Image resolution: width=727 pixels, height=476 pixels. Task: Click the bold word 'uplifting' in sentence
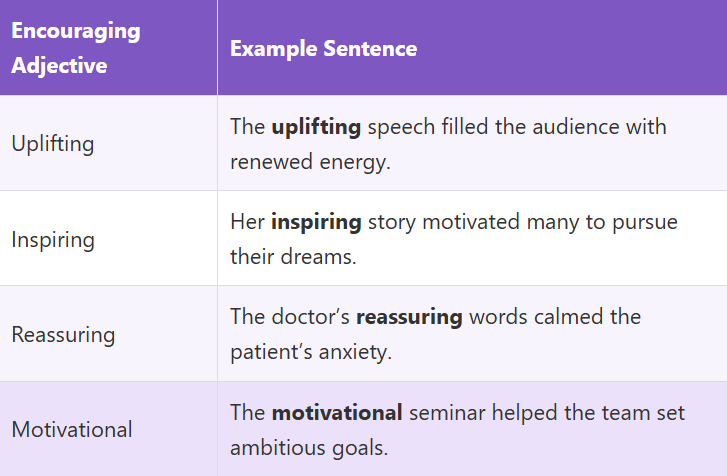tap(317, 128)
